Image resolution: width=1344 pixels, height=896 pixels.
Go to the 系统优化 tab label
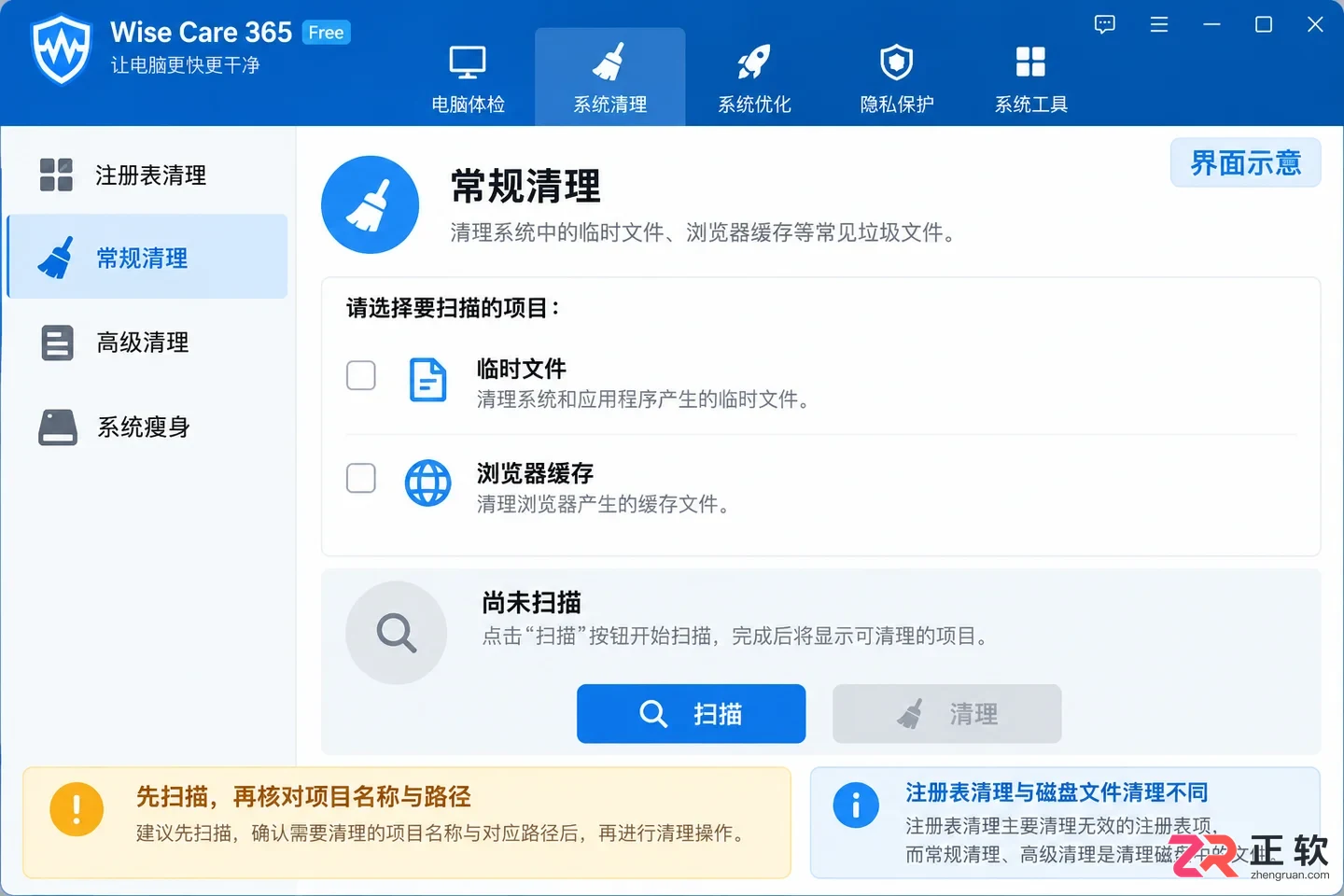click(754, 105)
